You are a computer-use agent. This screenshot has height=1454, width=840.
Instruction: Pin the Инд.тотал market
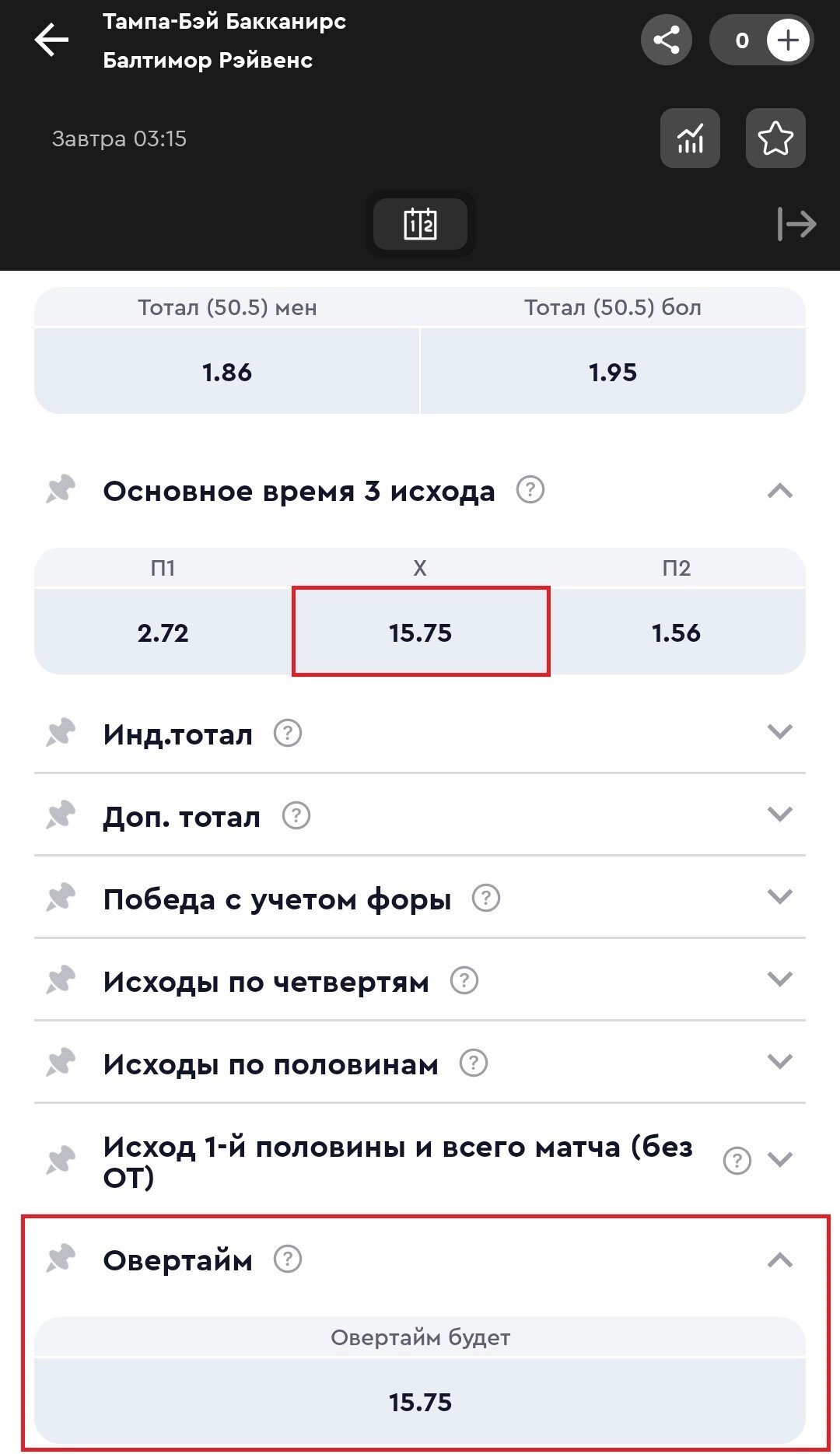61,733
